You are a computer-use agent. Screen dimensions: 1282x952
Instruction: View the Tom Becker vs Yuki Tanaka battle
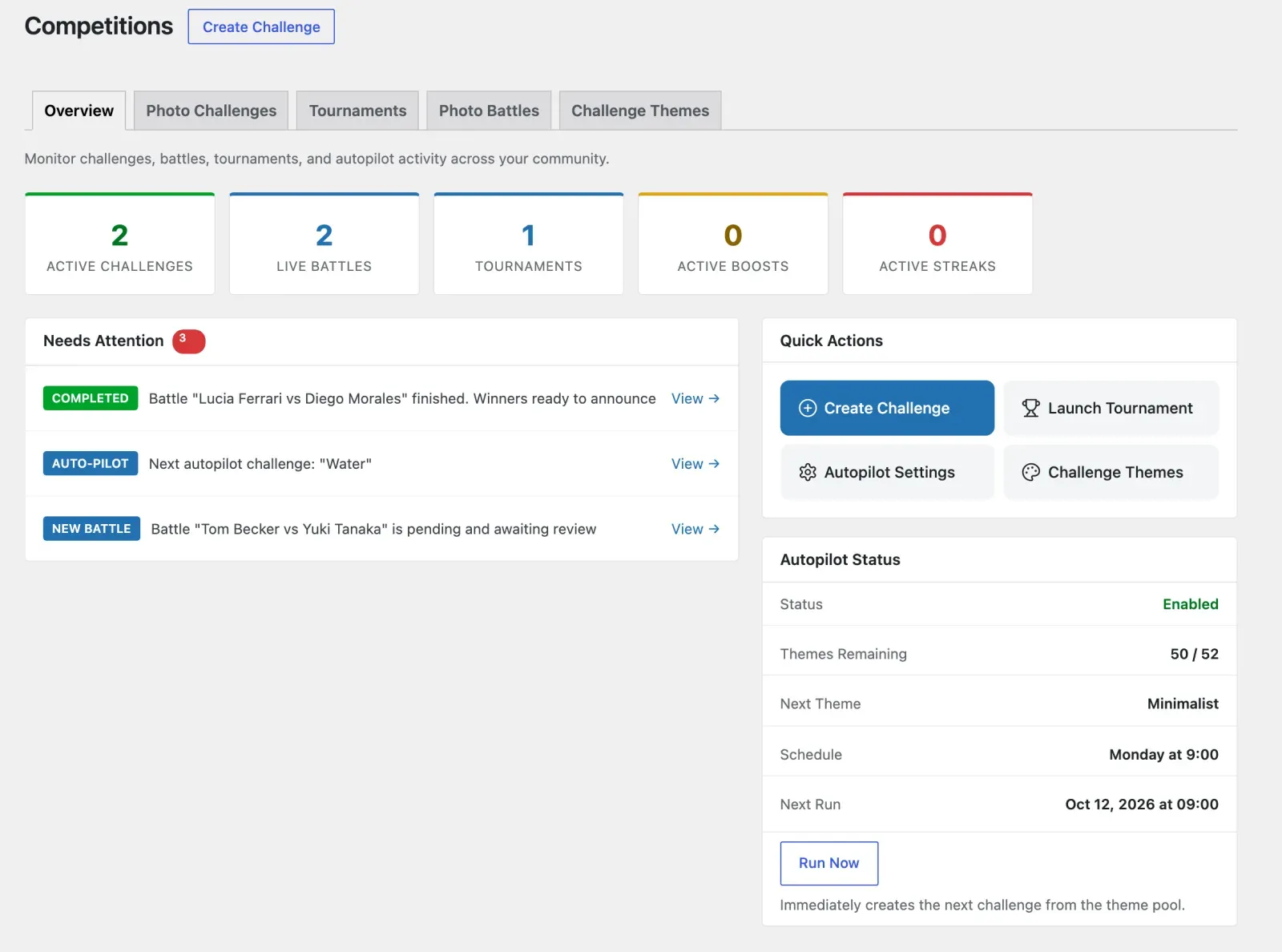pos(695,529)
